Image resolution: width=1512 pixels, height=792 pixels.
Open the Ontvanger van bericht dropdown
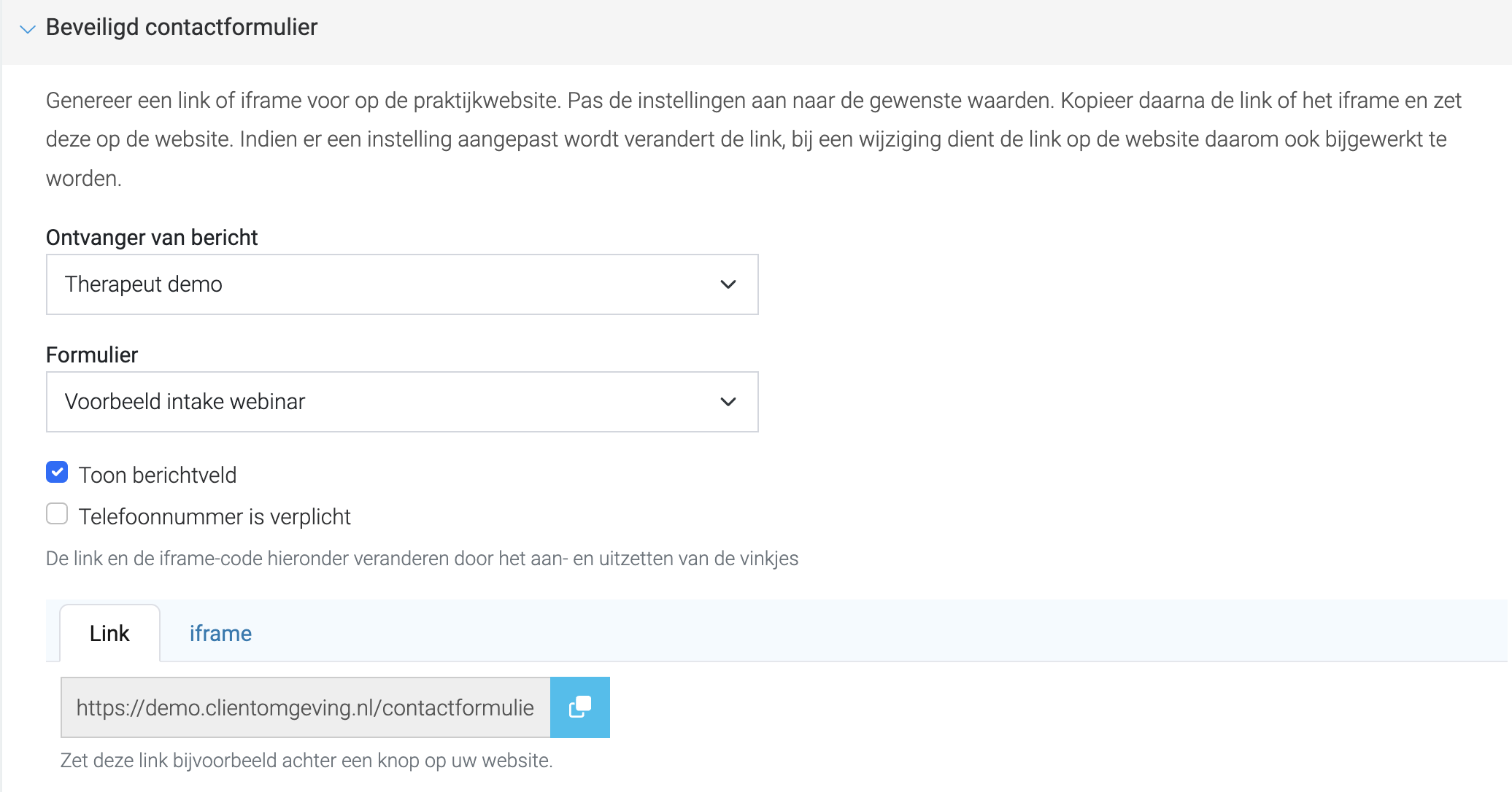click(x=402, y=284)
